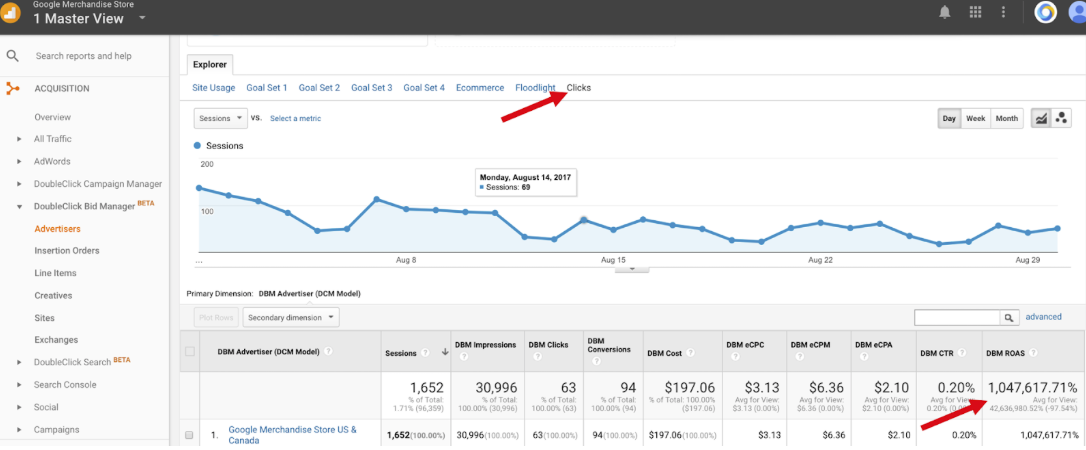
Task: Click the notifications bell icon
Action: click(x=945, y=12)
